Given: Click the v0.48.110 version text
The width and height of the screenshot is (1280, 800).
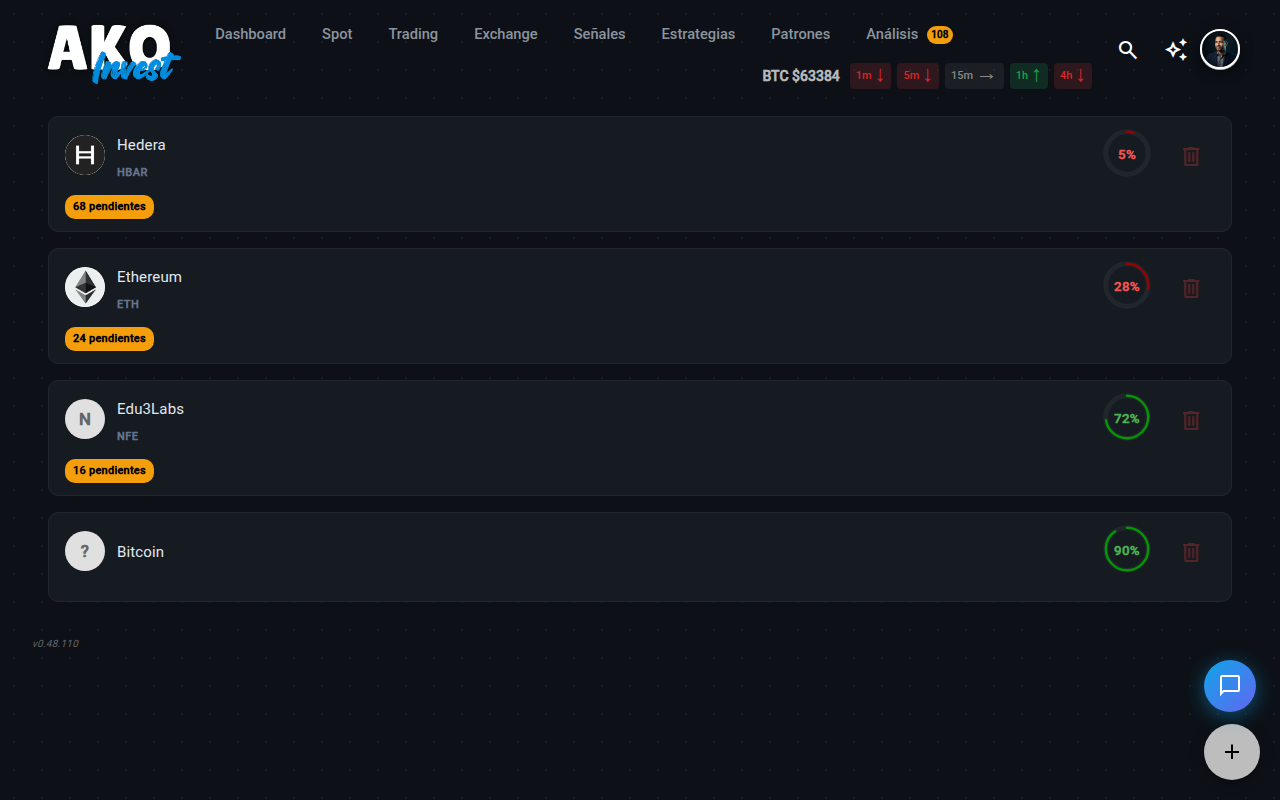Looking at the screenshot, I should coord(55,644).
